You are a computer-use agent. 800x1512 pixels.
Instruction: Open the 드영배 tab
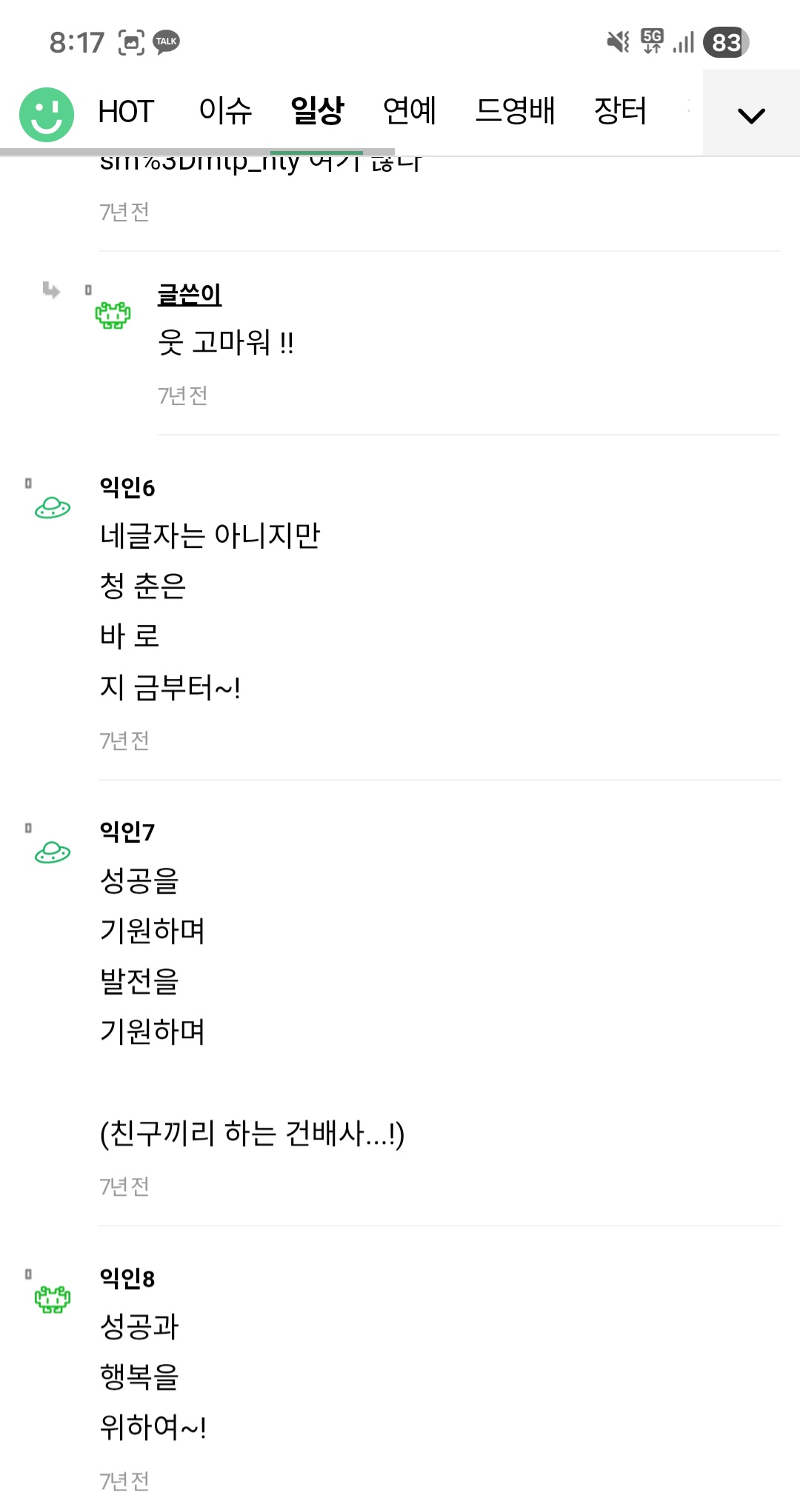pos(515,112)
